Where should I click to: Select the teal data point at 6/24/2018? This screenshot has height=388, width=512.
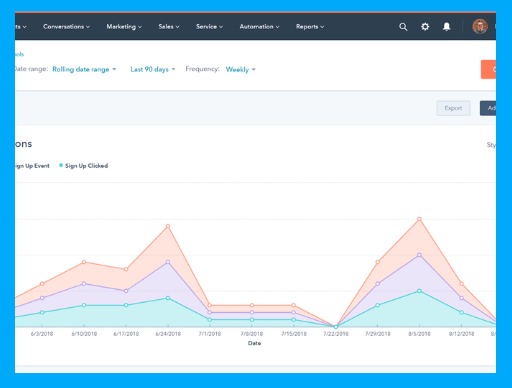pyautogui.click(x=168, y=298)
